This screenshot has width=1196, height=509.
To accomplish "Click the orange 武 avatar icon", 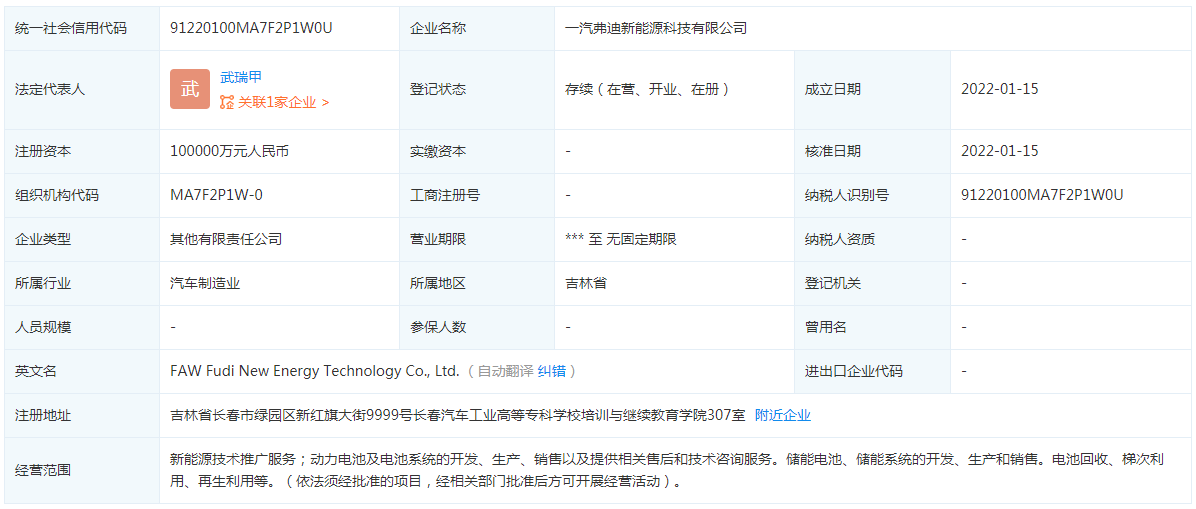I will tap(190, 89).
